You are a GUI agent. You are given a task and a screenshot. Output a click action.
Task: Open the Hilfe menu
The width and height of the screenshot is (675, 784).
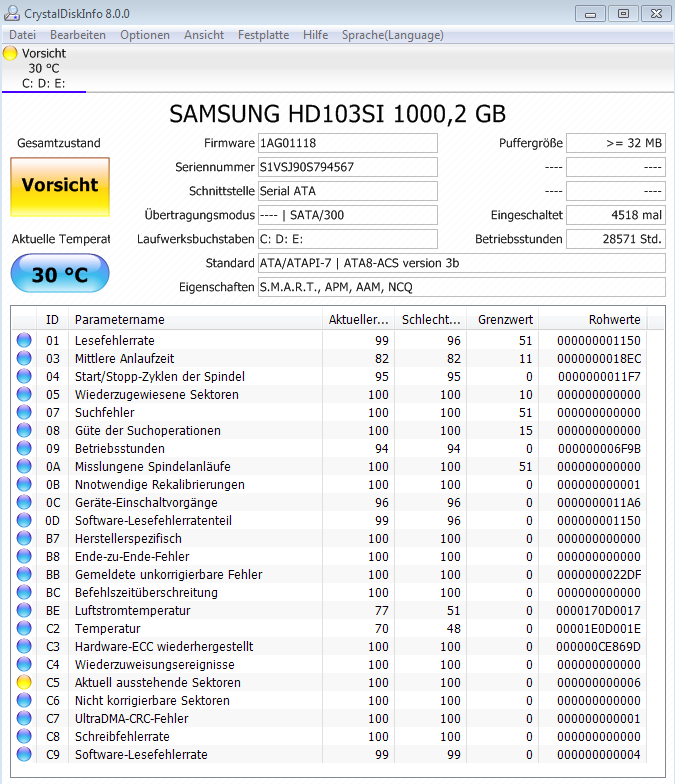316,35
